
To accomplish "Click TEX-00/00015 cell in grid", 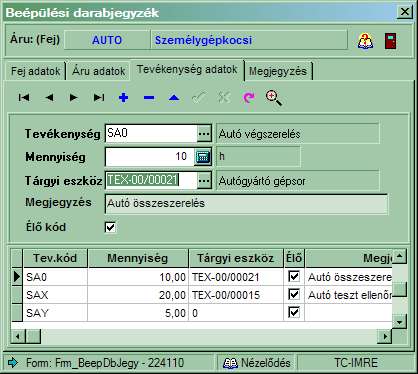I will tap(236, 295).
